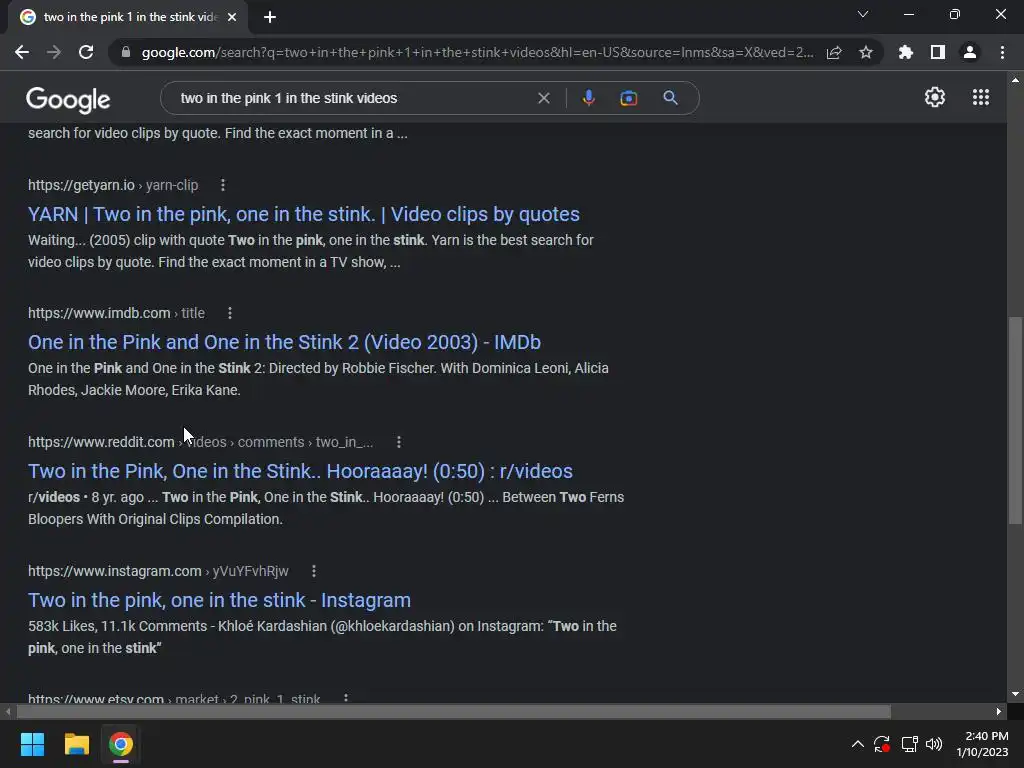The height and width of the screenshot is (768, 1024).
Task: Click the scroll left arrow at bottom
Action: tap(8, 711)
